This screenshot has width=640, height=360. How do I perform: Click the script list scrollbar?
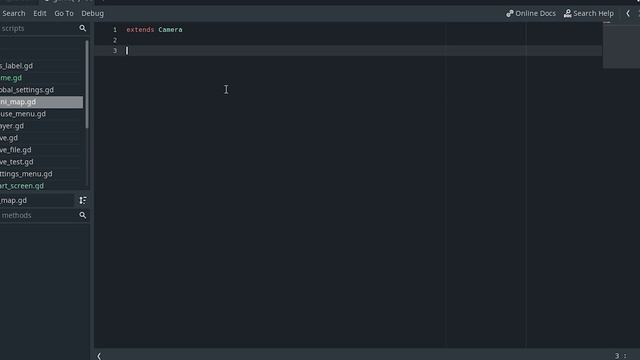[x=87, y=84]
